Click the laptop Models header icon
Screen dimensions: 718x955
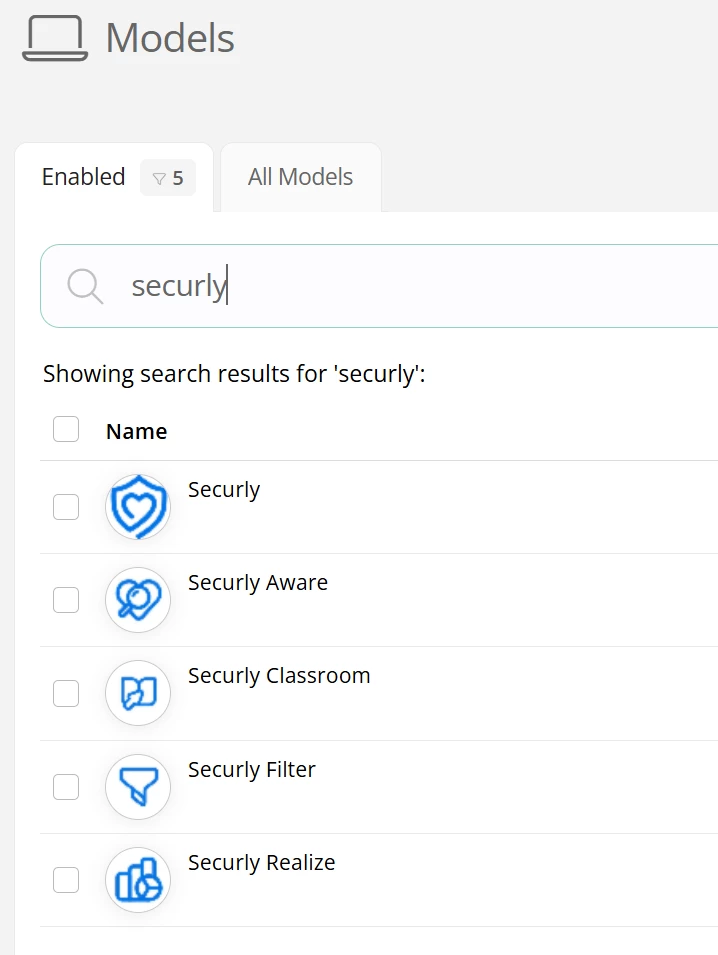[55, 39]
